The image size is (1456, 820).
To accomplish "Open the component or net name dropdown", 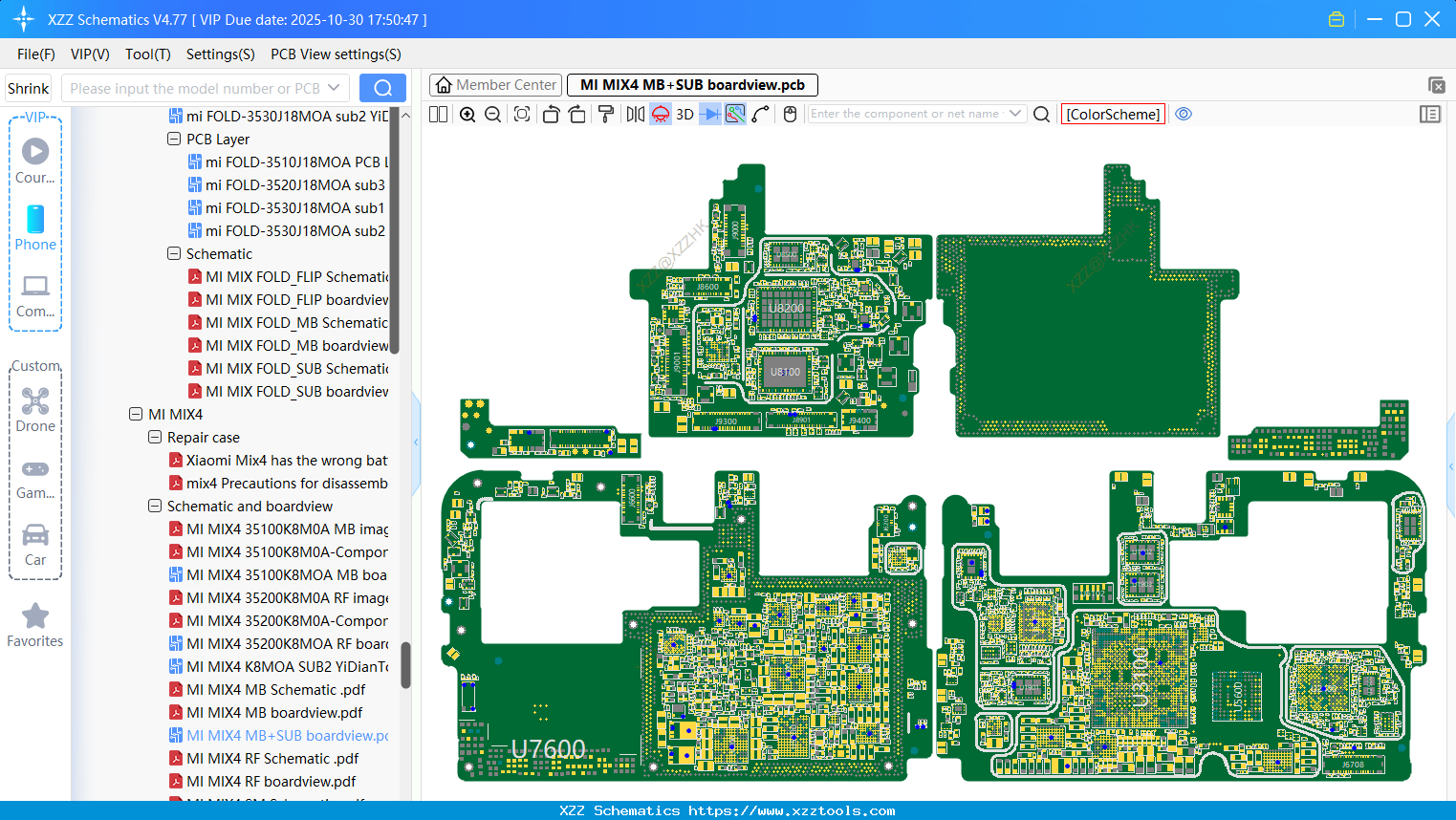I will point(1015,114).
